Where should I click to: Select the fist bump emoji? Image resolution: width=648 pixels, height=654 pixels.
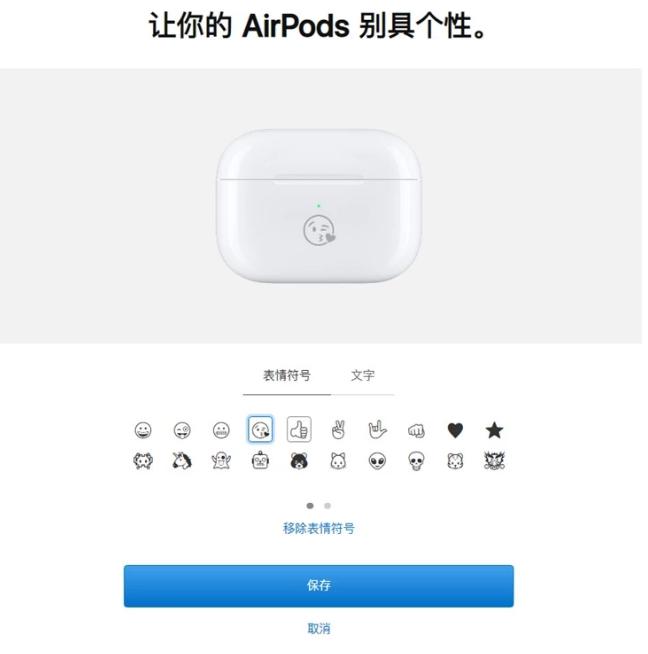point(416,430)
